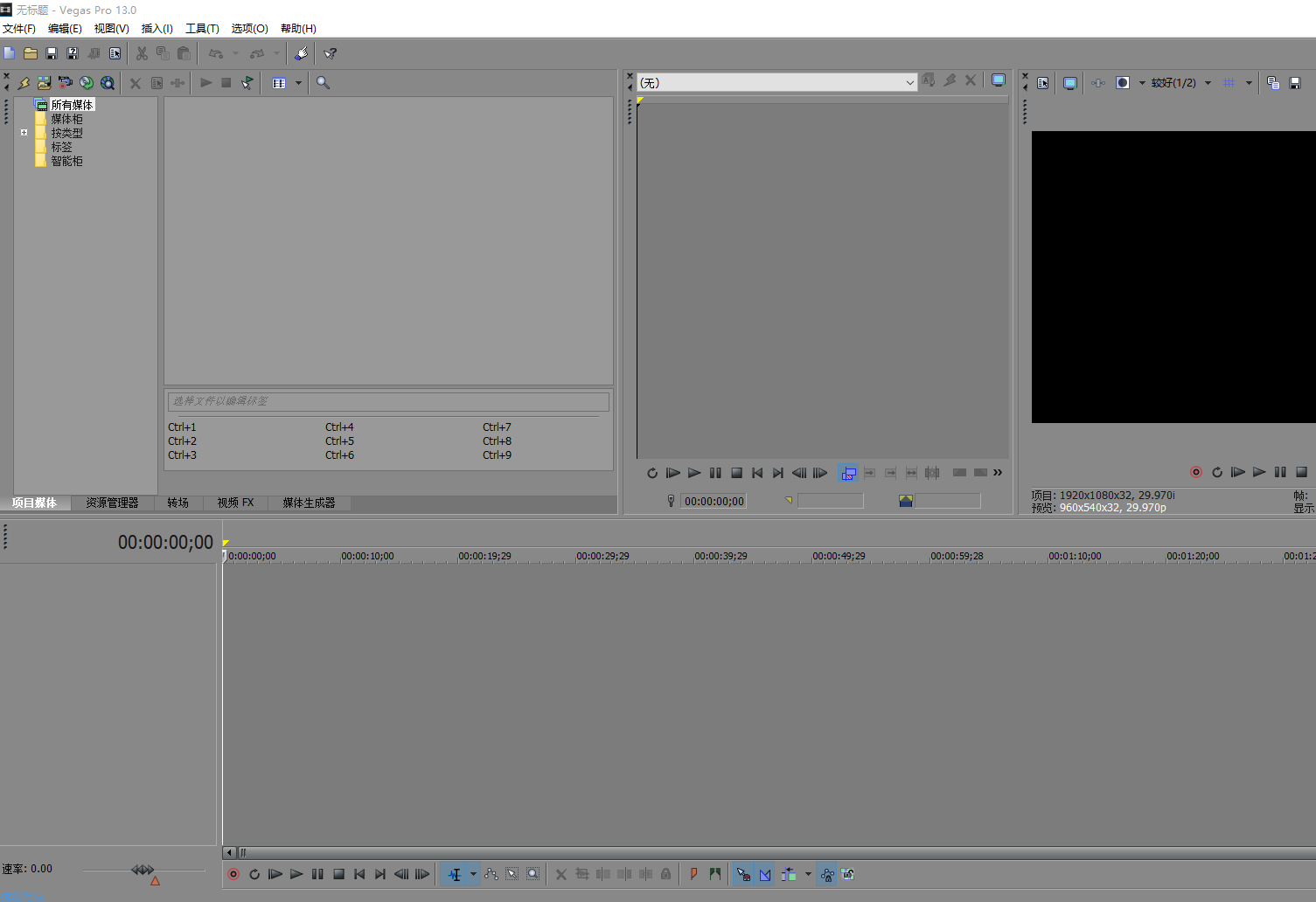
Task: Select the envelope edit tool
Action: click(491, 874)
